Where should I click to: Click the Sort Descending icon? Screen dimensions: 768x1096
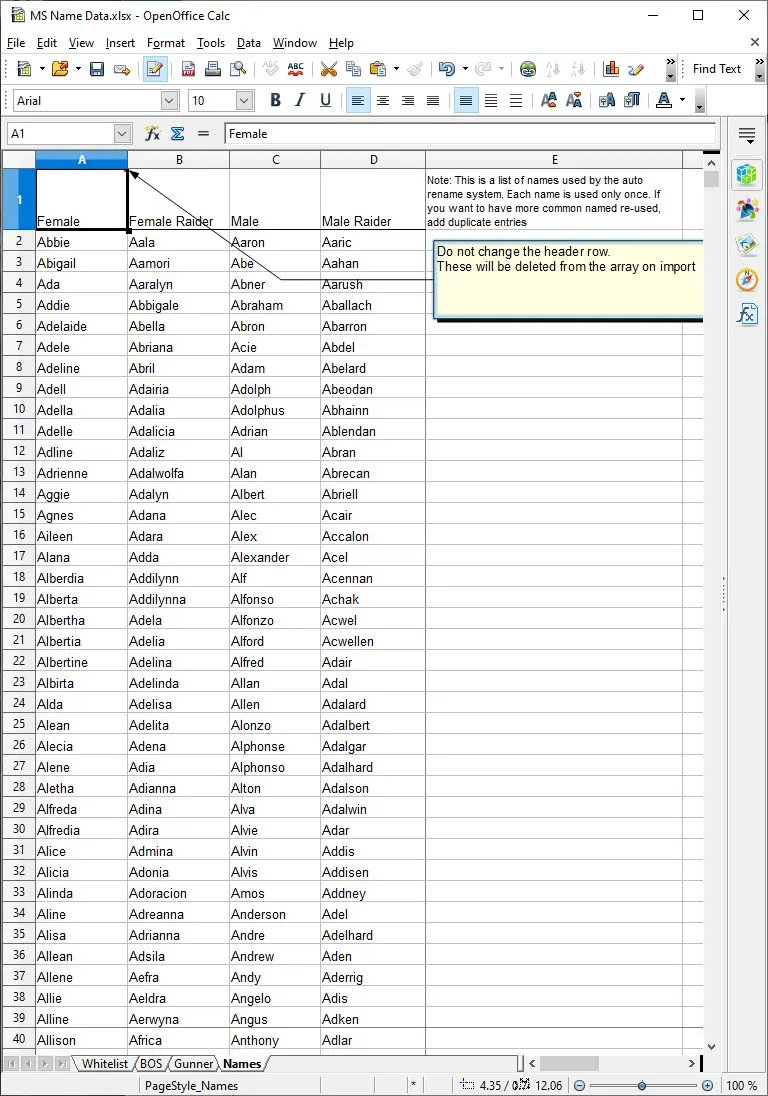578,68
